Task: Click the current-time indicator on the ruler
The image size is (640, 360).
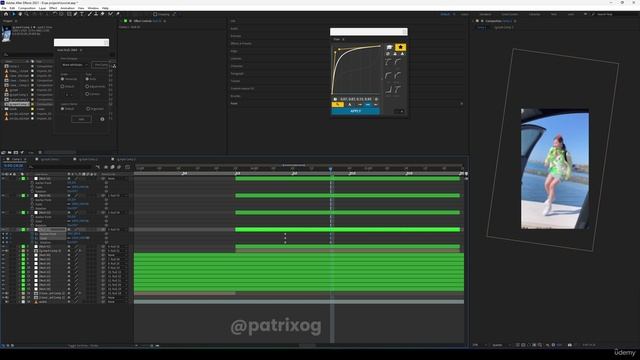Action: (x=331, y=169)
